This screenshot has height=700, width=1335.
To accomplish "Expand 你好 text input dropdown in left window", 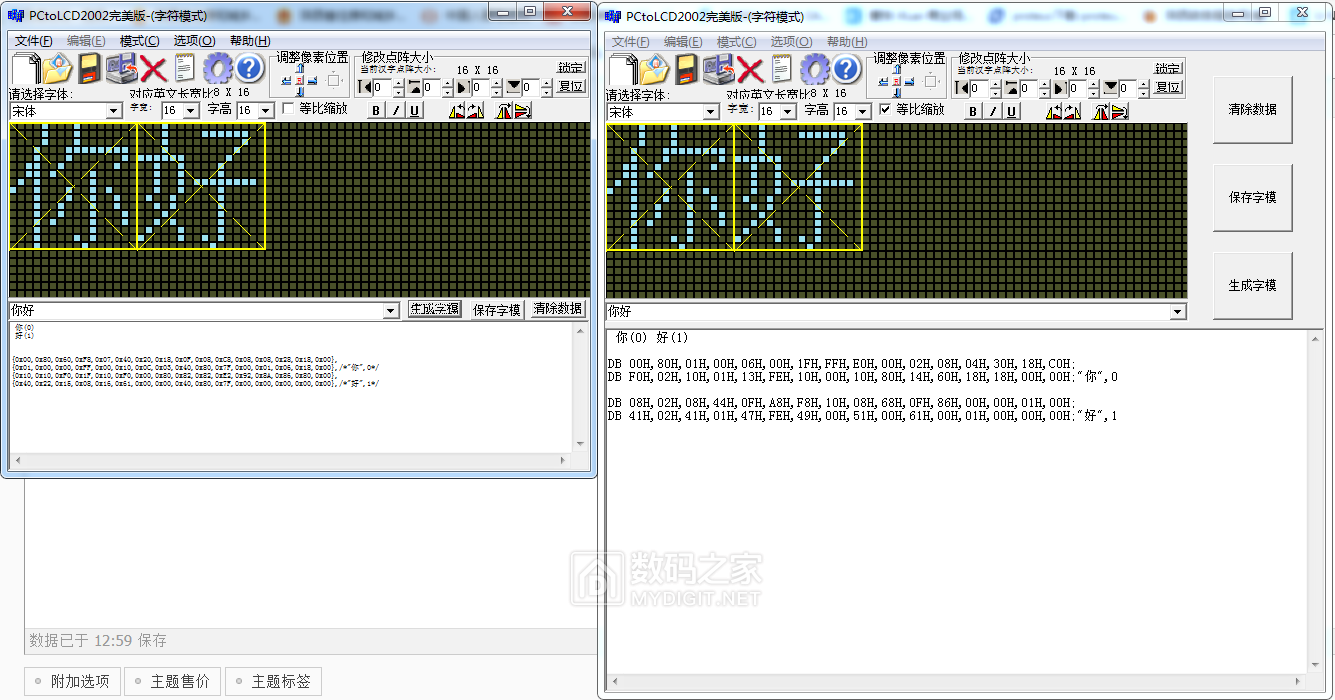I will coord(391,311).
